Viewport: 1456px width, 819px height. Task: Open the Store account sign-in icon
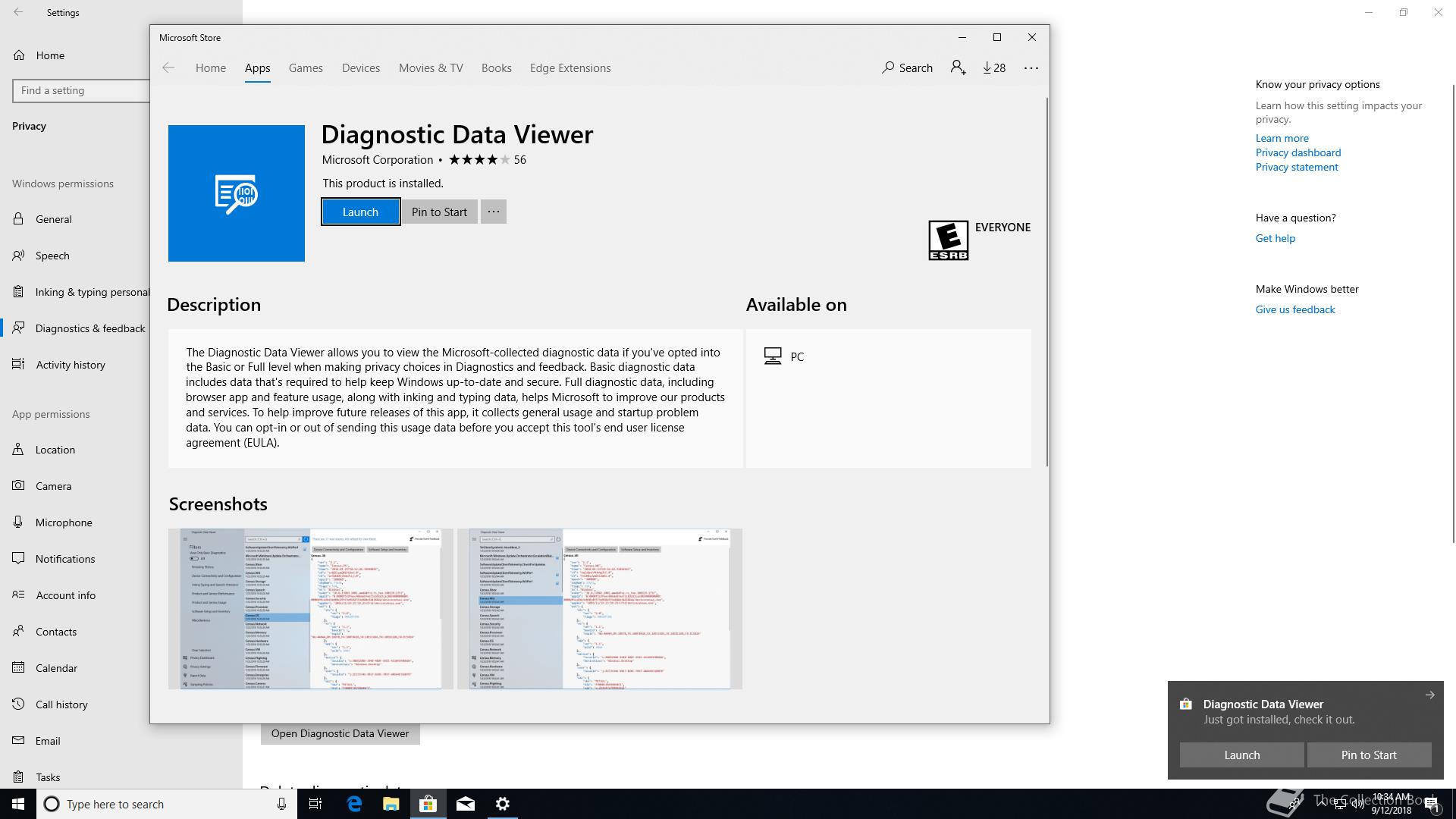pyautogui.click(x=958, y=67)
